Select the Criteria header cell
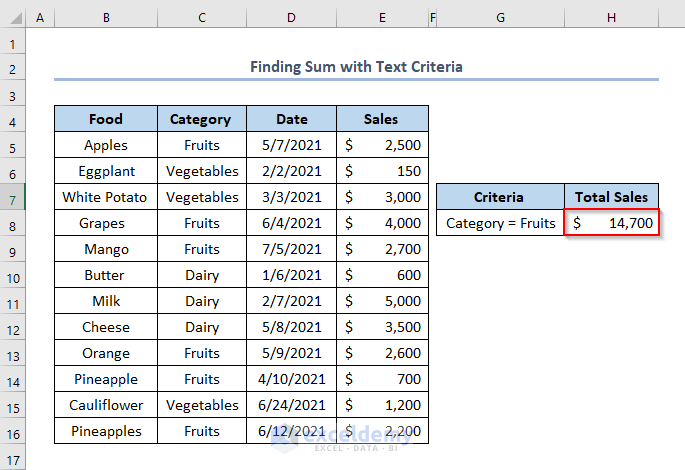685x470 pixels. [x=500, y=197]
